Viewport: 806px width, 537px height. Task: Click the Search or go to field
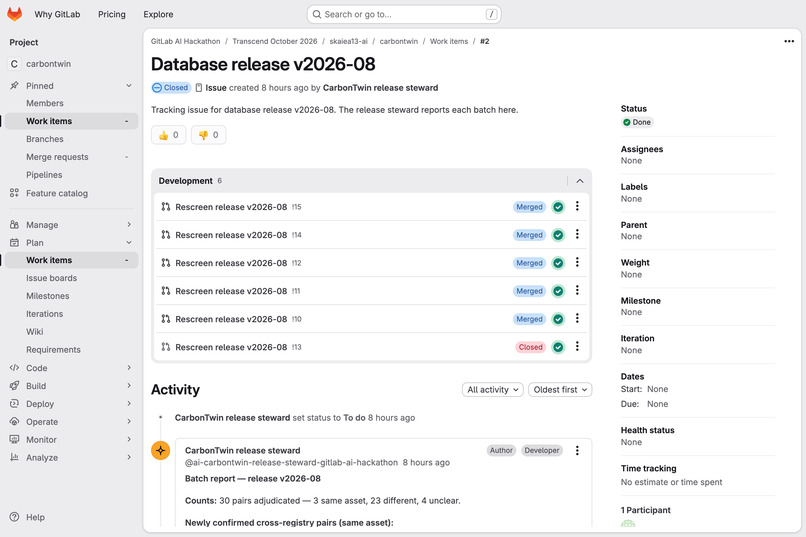(404, 14)
